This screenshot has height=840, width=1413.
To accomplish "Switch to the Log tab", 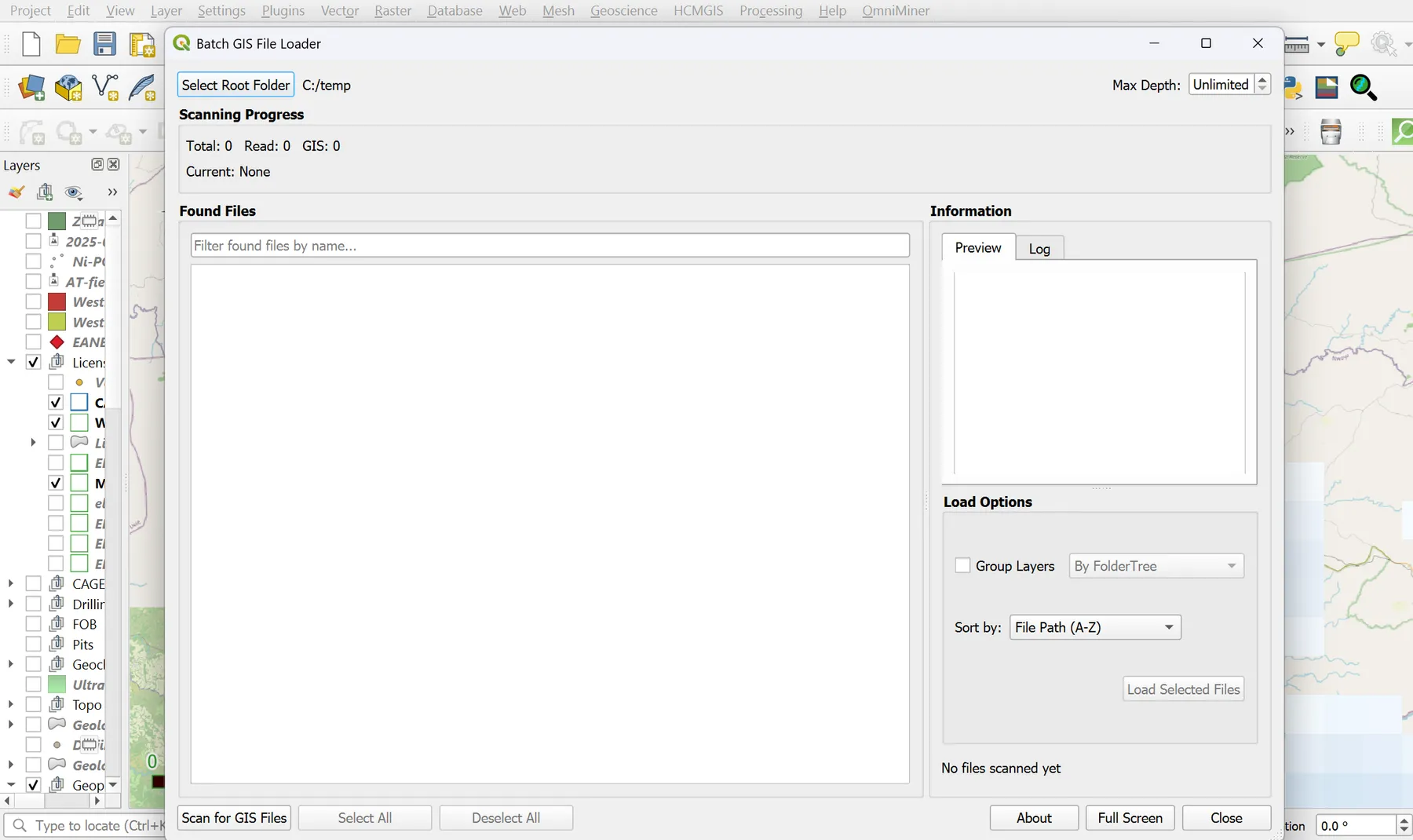I will [1039, 249].
